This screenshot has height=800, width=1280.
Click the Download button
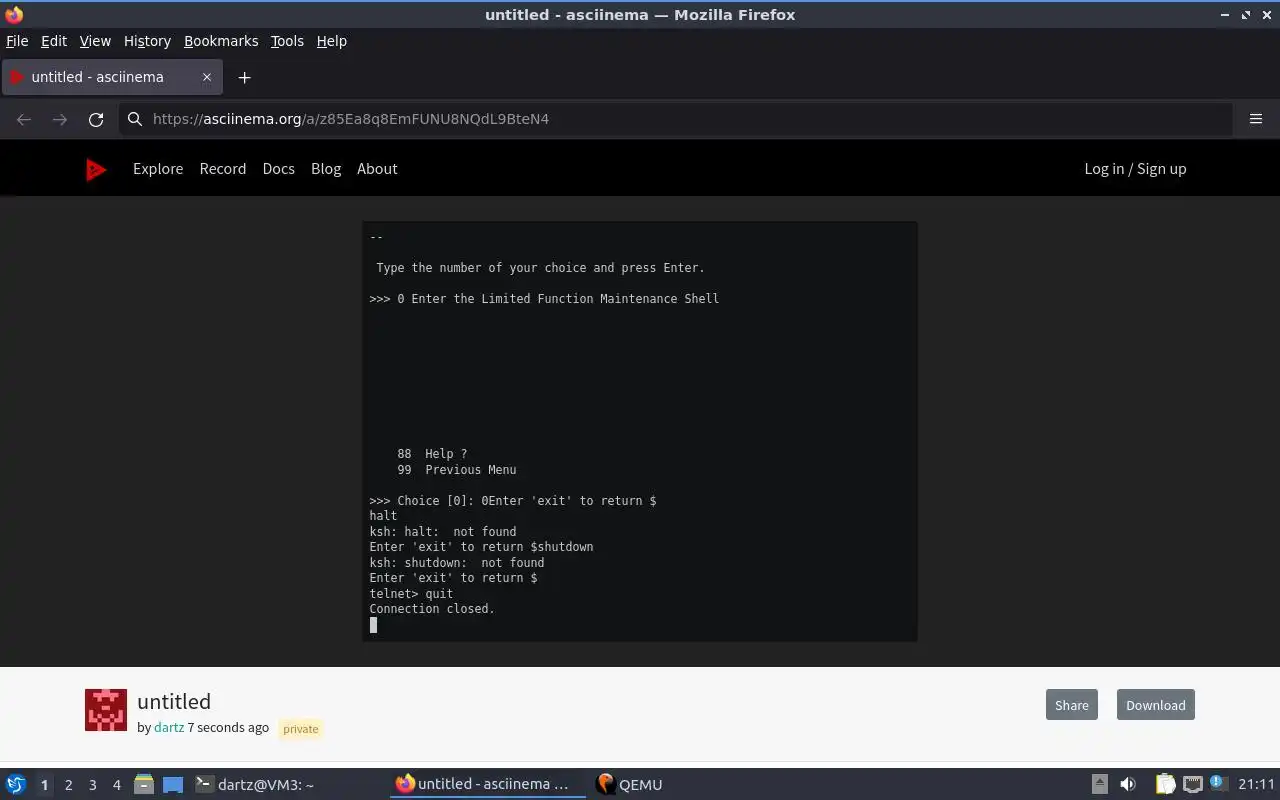tap(1155, 705)
